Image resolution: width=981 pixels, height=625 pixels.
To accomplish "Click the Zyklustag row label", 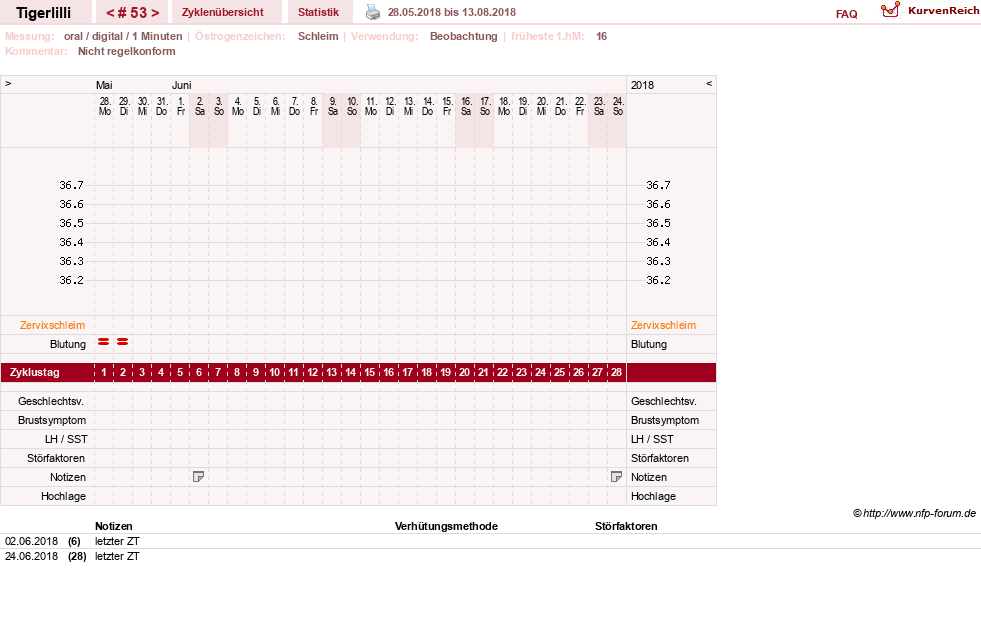I will tap(34, 372).
